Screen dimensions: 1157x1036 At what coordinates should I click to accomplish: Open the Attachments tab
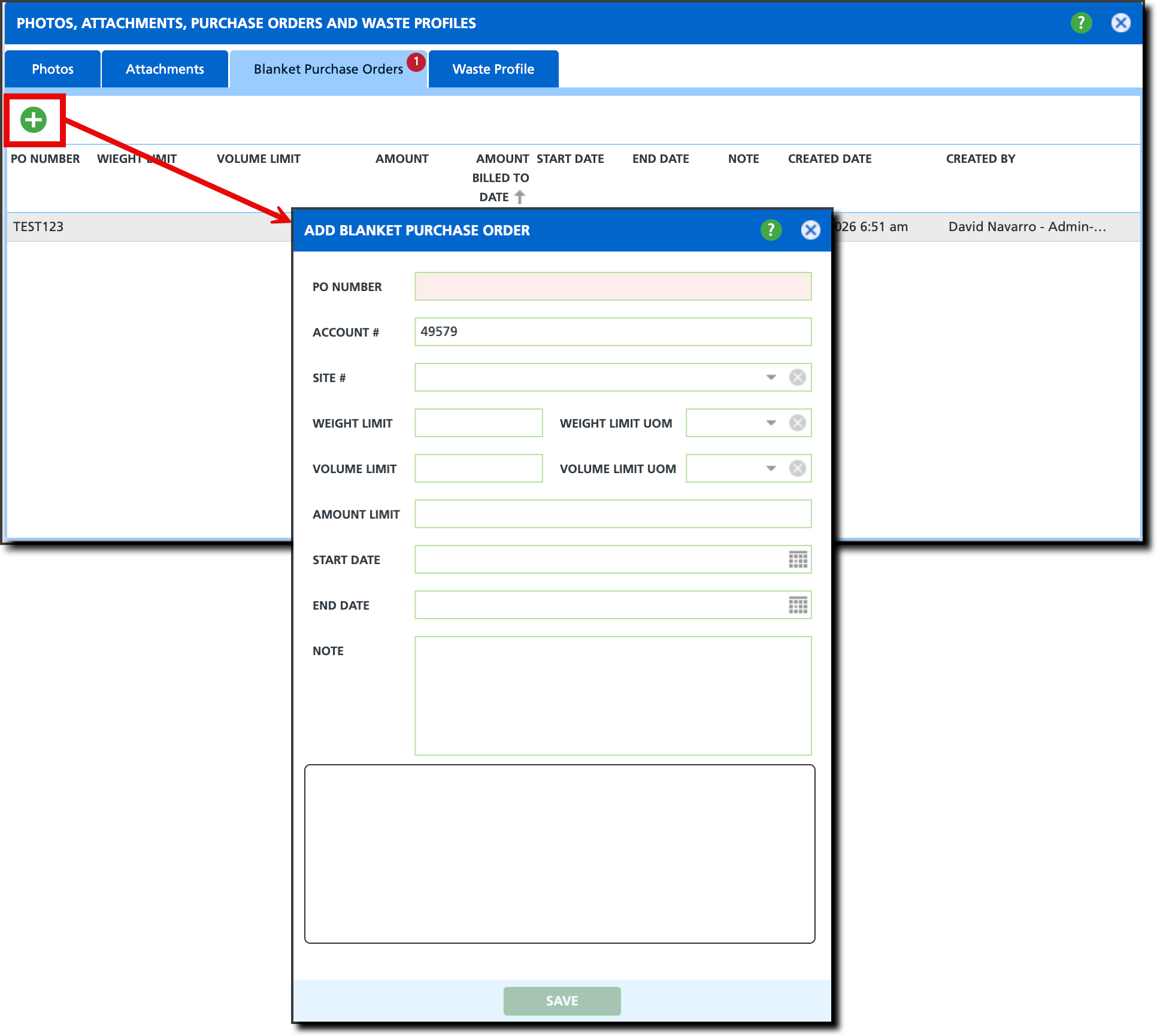point(165,69)
